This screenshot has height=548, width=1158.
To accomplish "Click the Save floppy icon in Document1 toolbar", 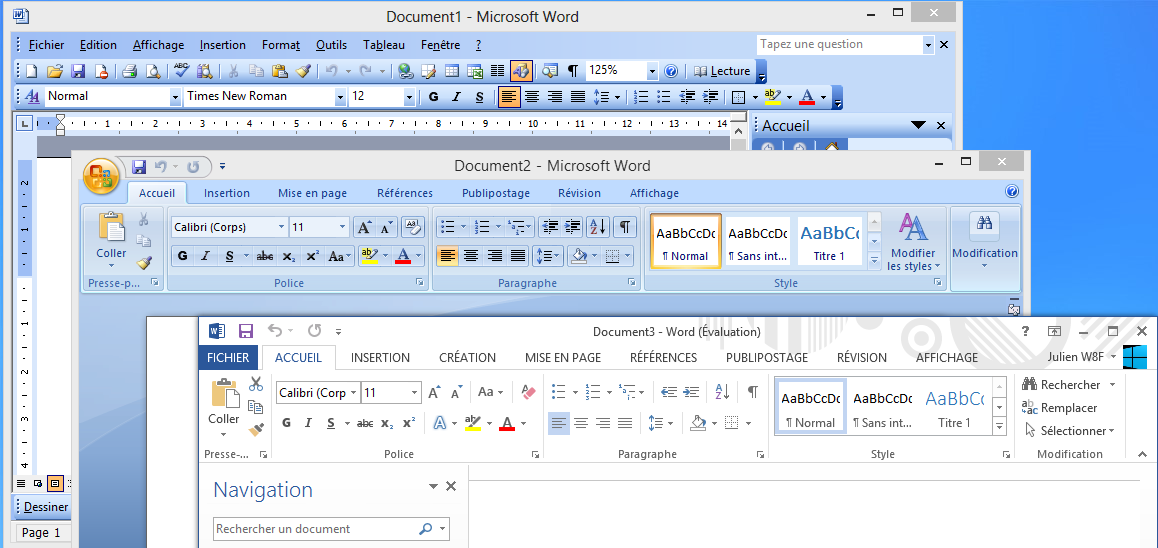I will [x=78, y=71].
